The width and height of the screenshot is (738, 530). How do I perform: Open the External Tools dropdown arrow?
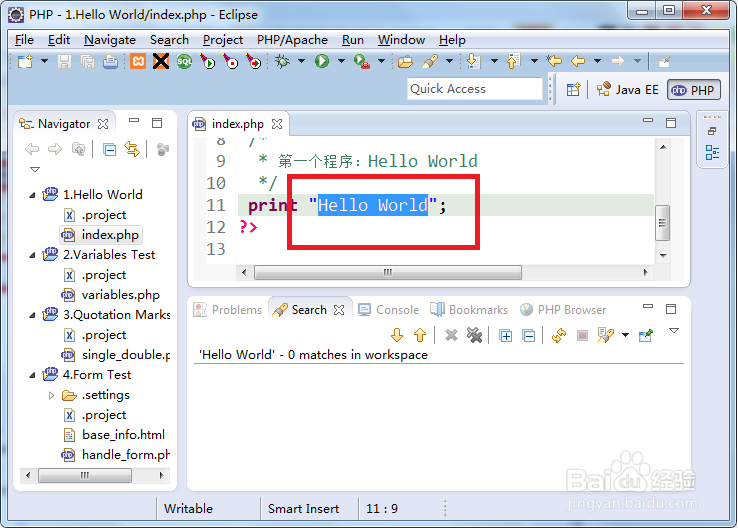(x=381, y=61)
